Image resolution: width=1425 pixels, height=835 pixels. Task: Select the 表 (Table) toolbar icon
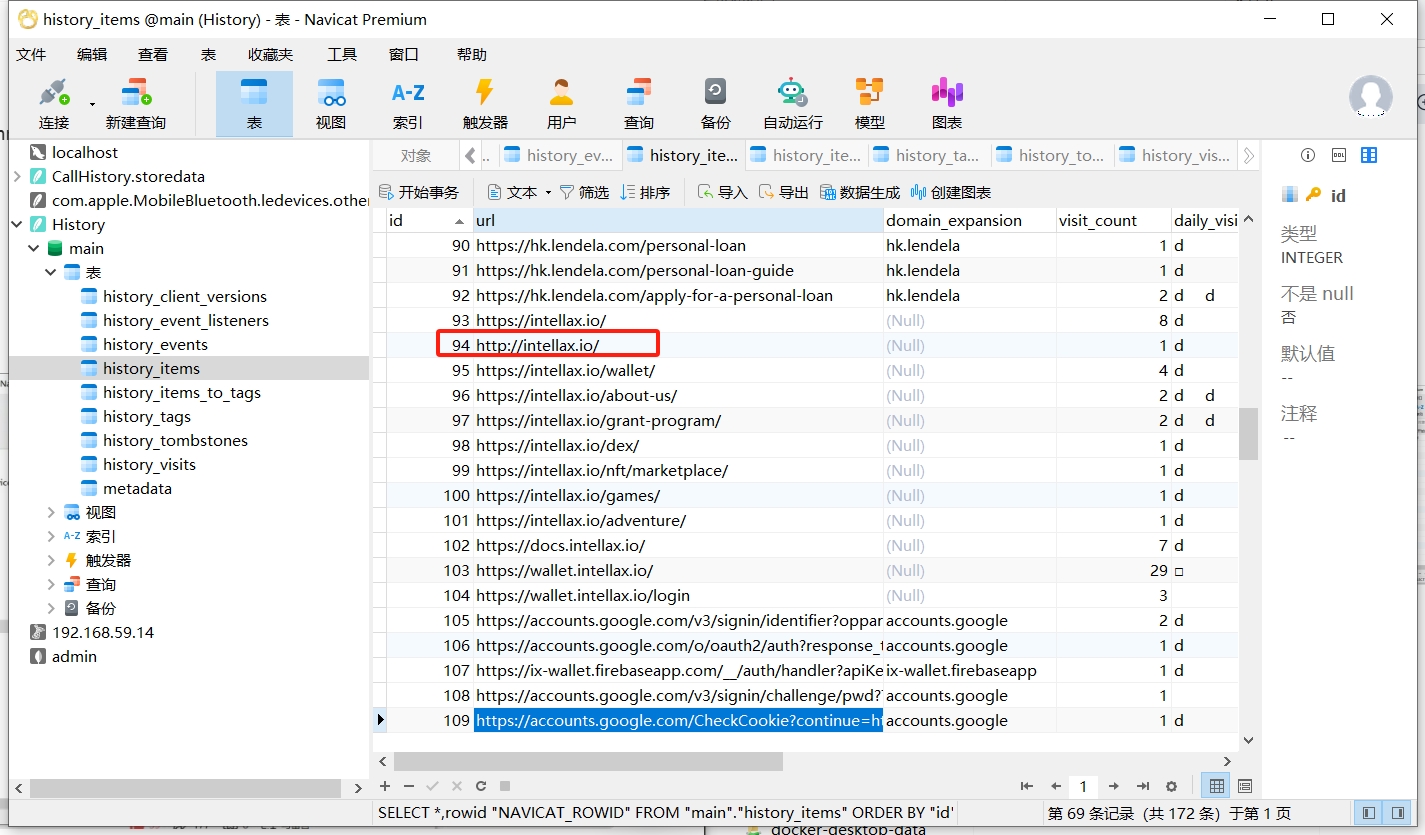[254, 103]
